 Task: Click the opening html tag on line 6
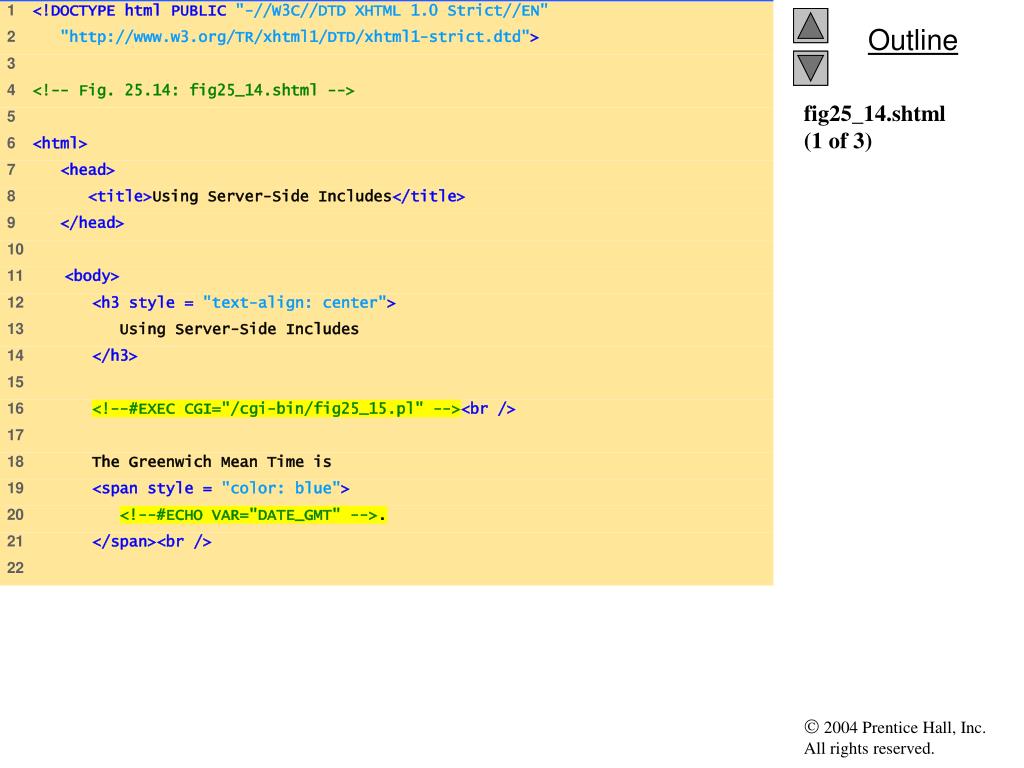(59, 143)
